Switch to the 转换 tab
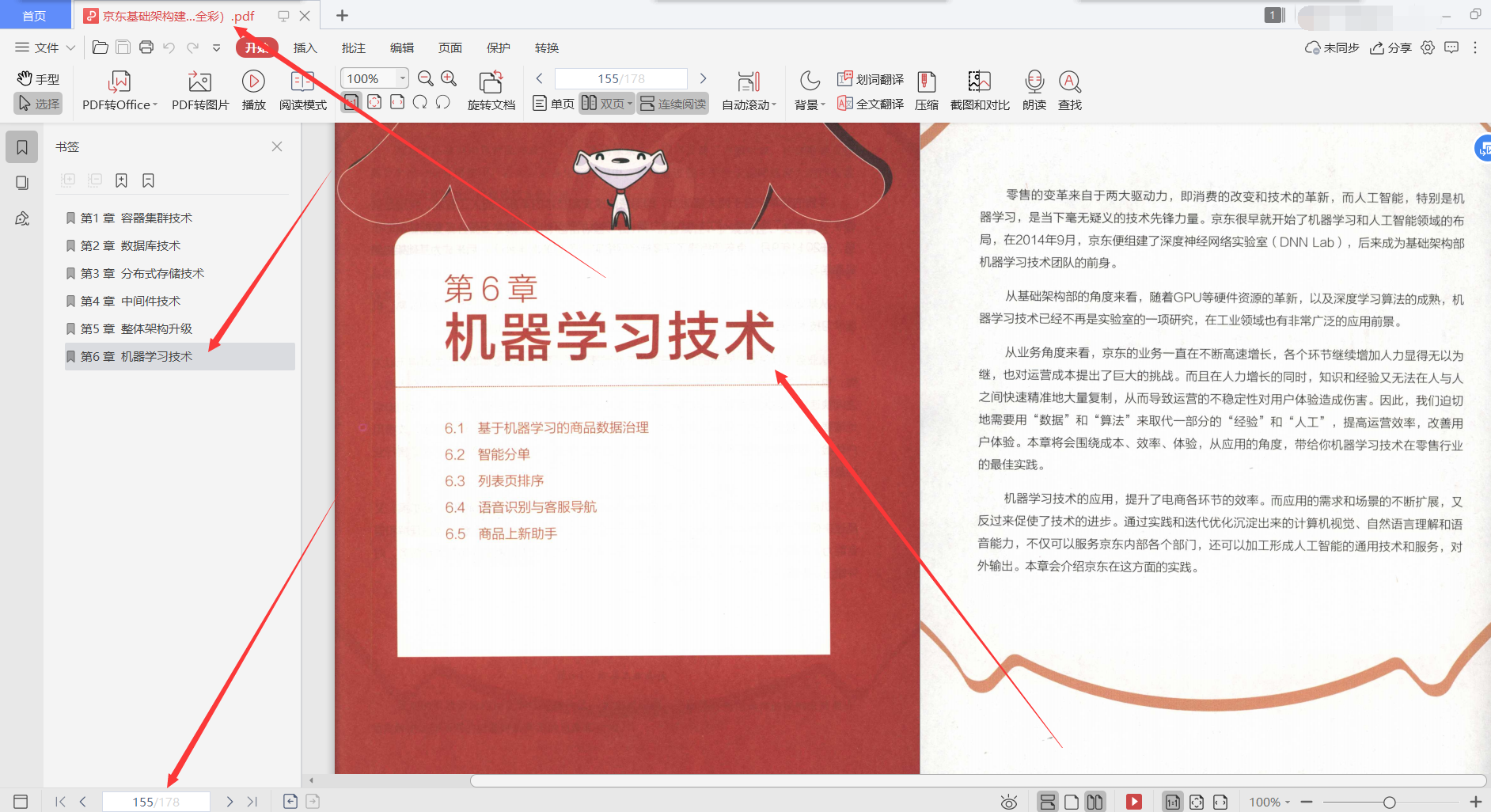The height and width of the screenshot is (812, 1491). tap(547, 47)
